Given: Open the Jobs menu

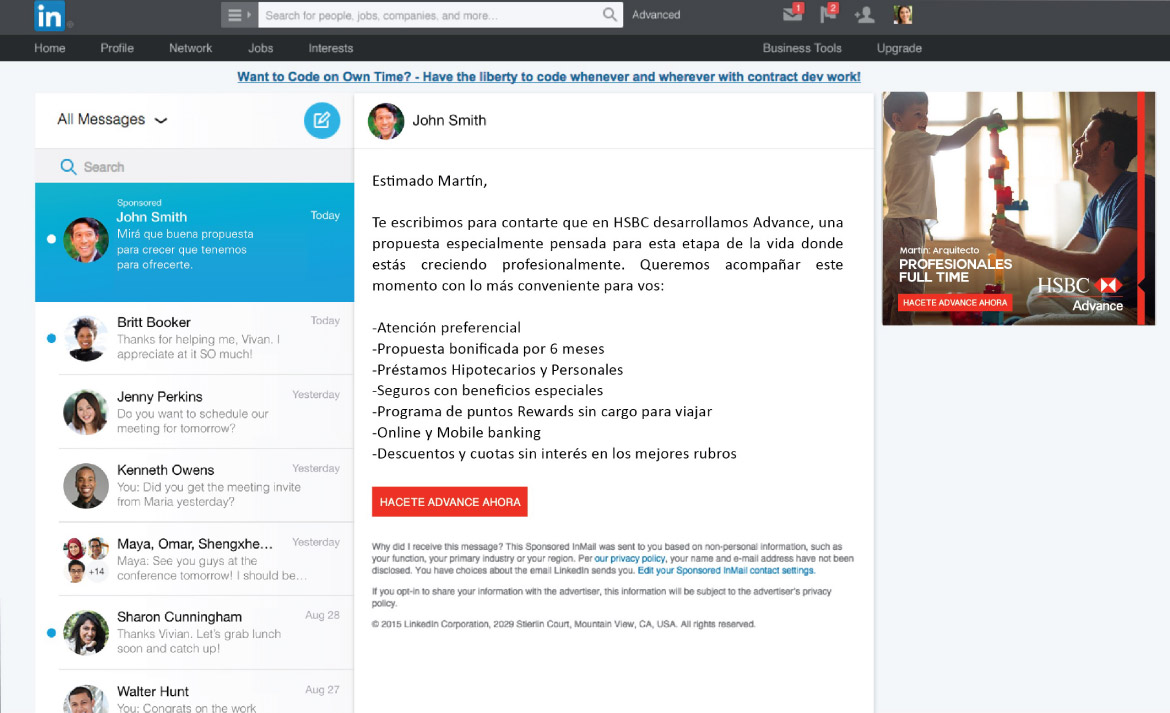Looking at the screenshot, I should pos(260,48).
